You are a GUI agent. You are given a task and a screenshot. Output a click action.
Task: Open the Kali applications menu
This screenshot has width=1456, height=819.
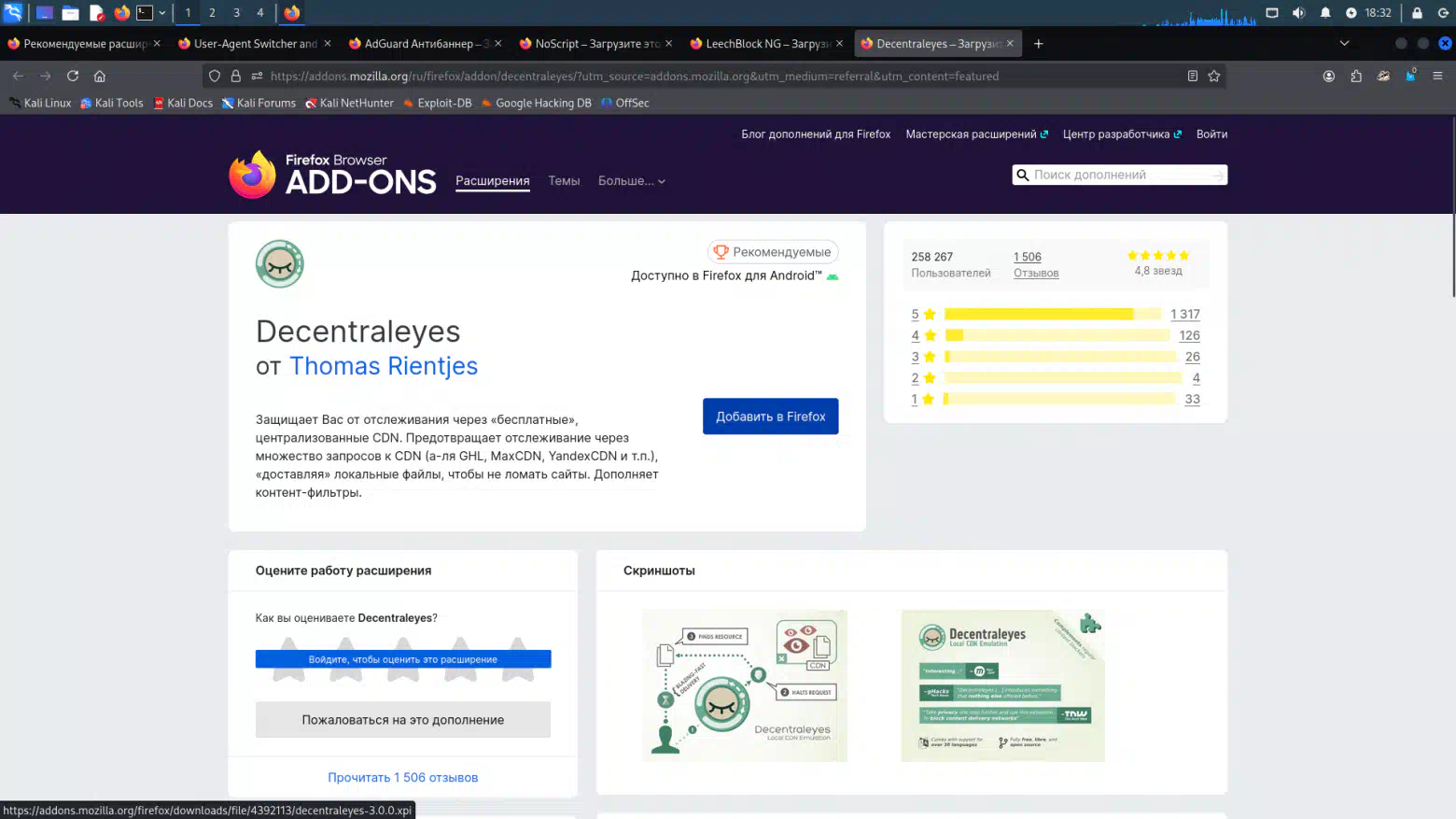pyautogui.click(x=13, y=13)
